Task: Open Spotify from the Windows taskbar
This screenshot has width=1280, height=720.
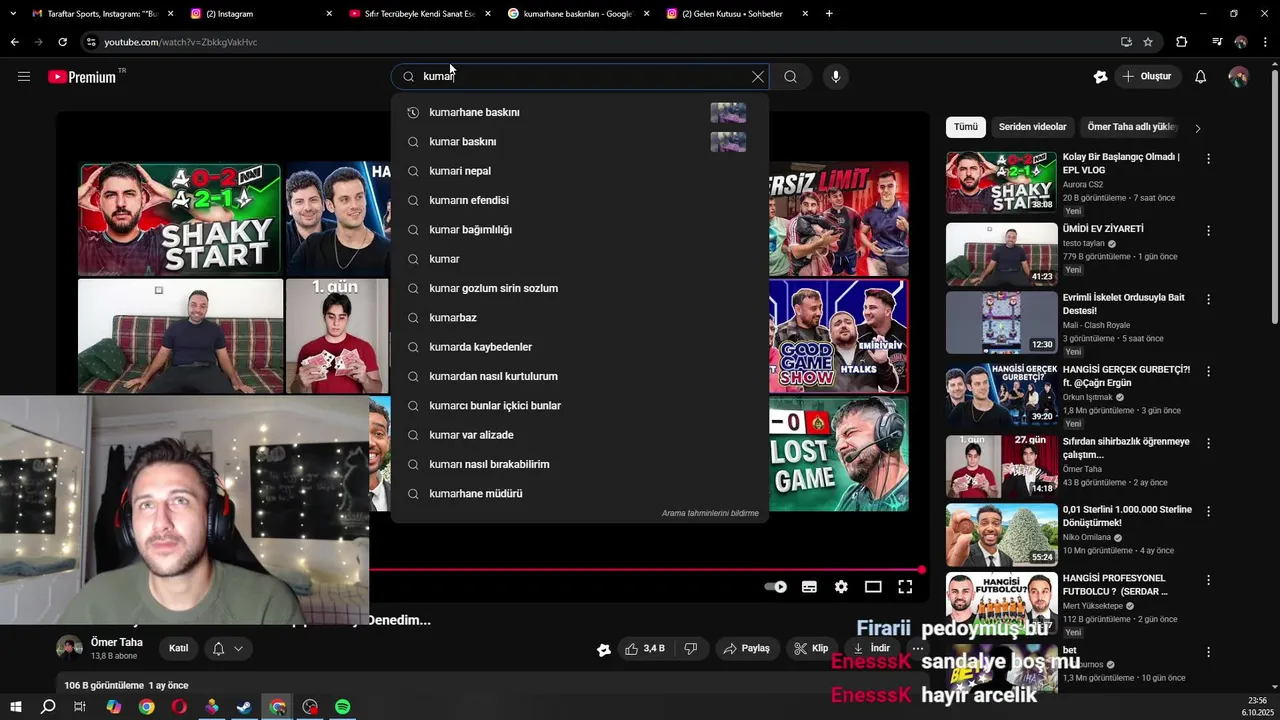Action: point(342,707)
